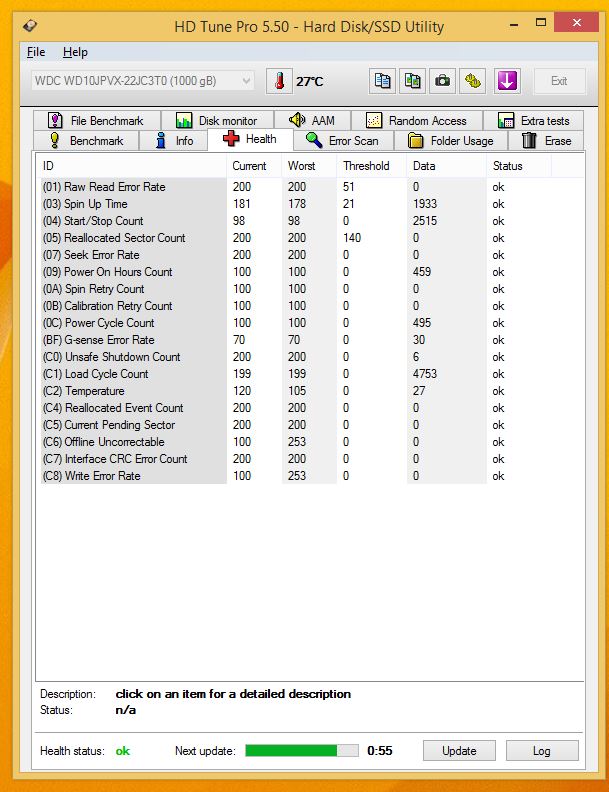Image resolution: width=609 pixels, height=792 pixels.
Task: Select the Interface CRC Error Count row
Action: 295,459
